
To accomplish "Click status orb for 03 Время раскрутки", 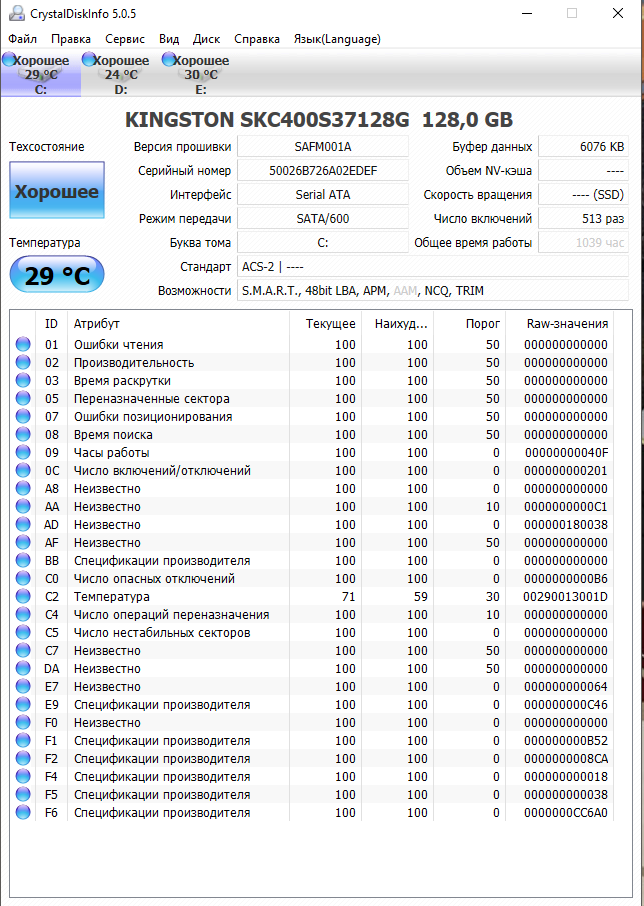I will [23, 381].
